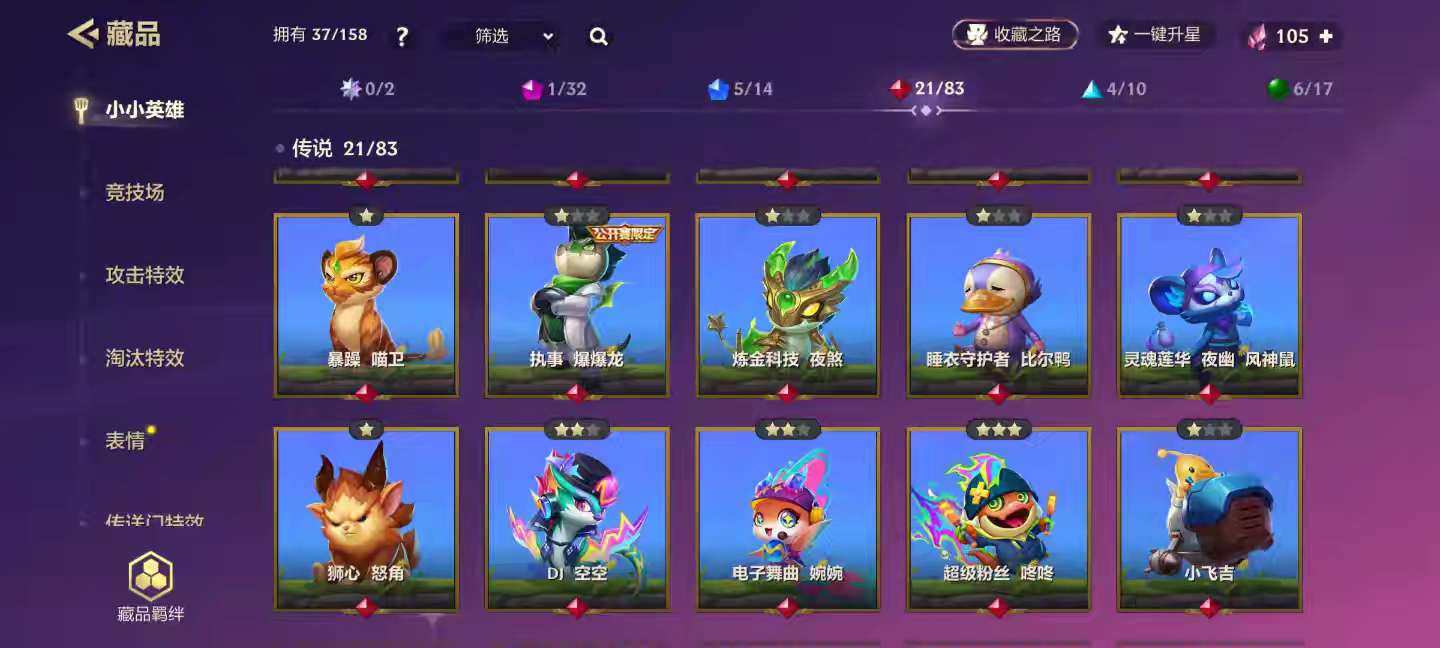
Task: Click the magnifying glass search icon
Action: tap(599, 37)
